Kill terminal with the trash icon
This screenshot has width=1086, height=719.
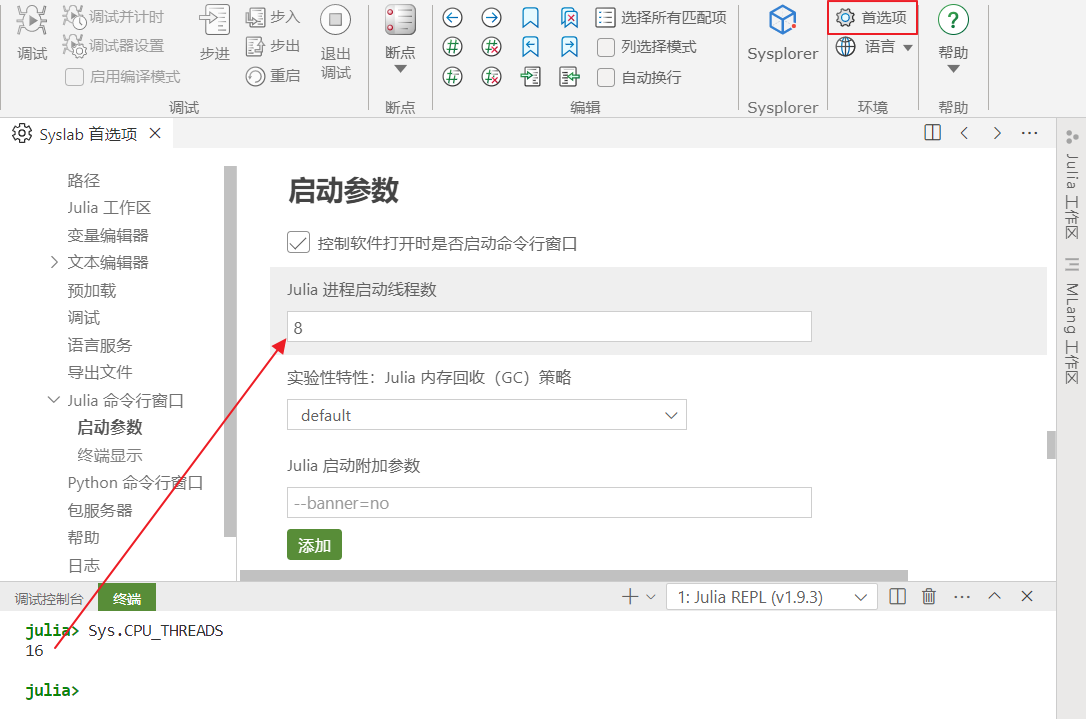[929, 597]
